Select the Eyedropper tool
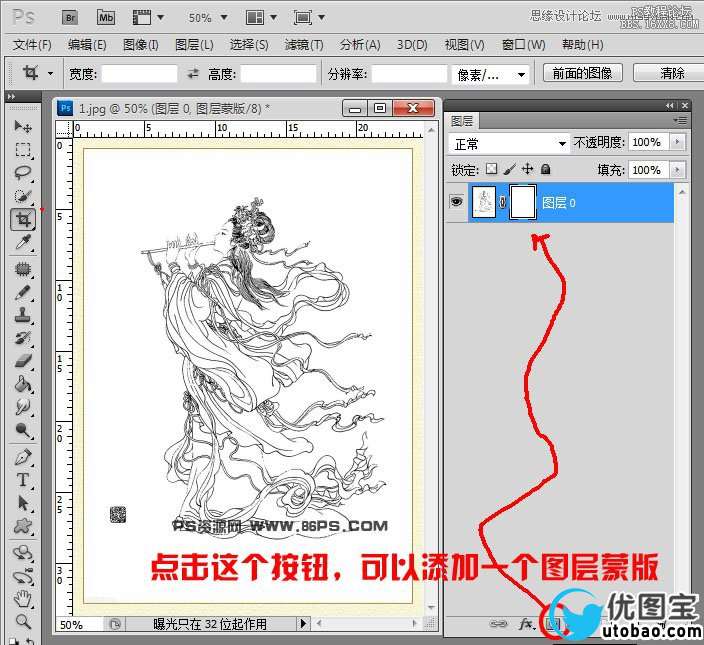704x645 pixels. 23,243
